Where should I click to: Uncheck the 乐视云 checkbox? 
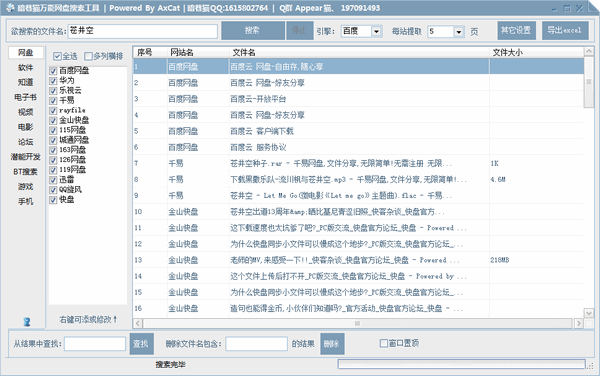[53, 91]
